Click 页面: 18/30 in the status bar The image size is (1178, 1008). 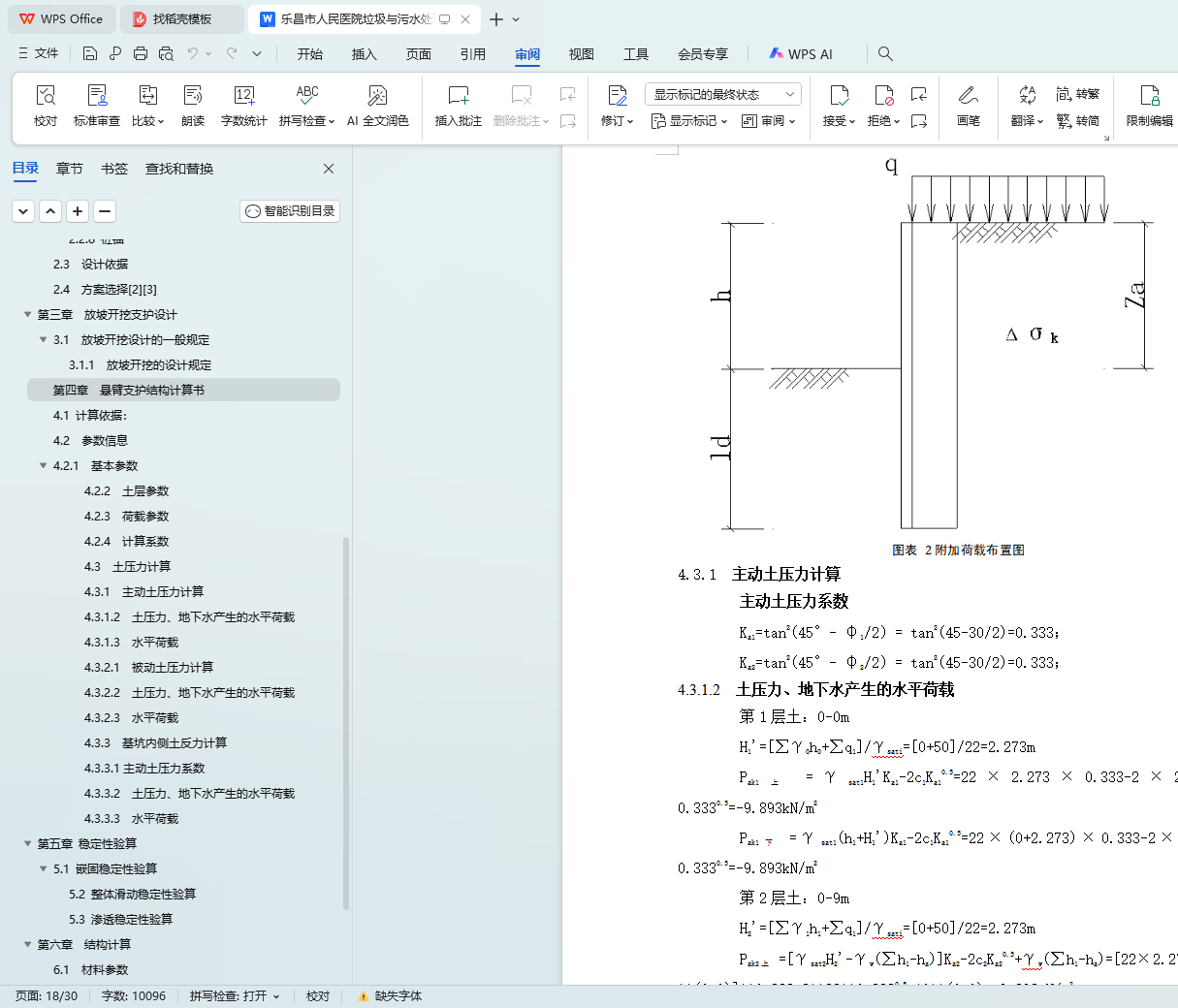point(47,996)
